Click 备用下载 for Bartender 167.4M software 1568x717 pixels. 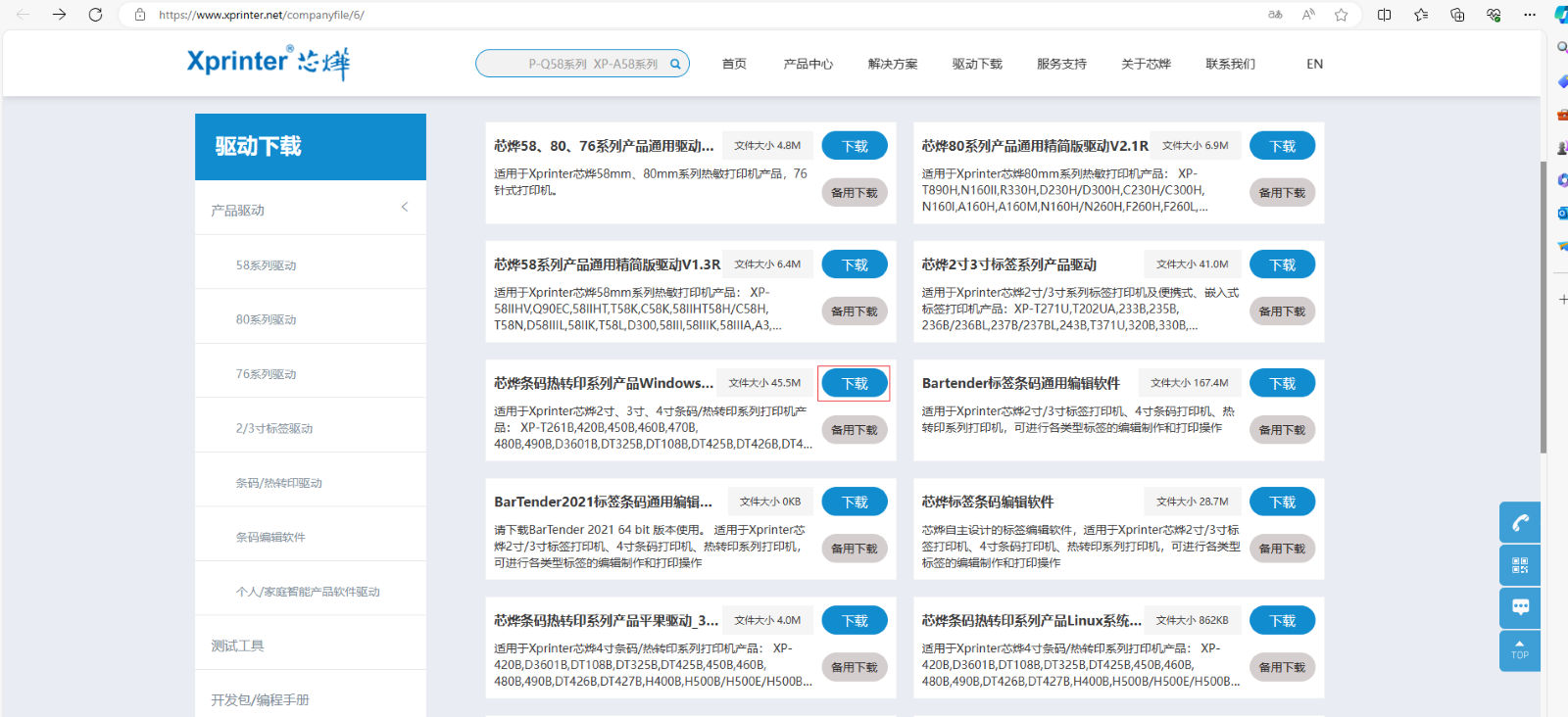1283,430
